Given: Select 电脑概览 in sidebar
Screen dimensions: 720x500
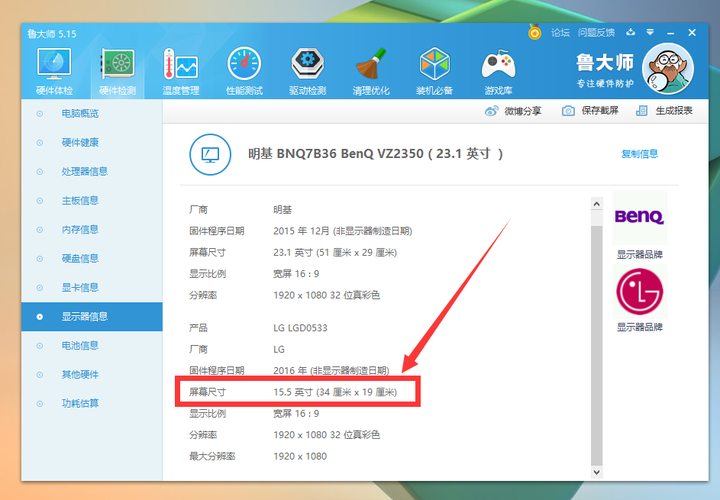Looking at the screenshot, I should [92, 113].
